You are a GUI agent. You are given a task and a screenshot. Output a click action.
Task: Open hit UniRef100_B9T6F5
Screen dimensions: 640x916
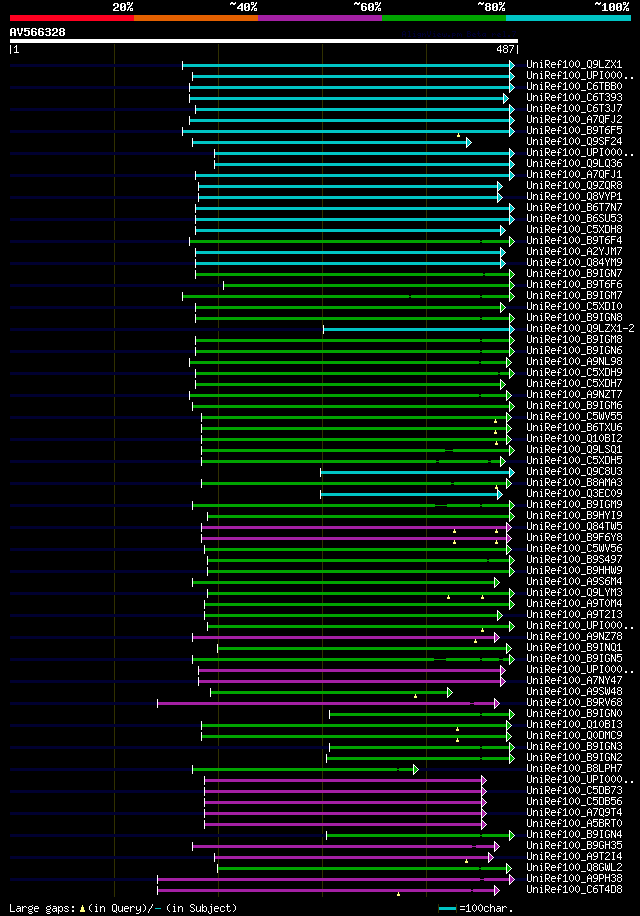[574, 130]
